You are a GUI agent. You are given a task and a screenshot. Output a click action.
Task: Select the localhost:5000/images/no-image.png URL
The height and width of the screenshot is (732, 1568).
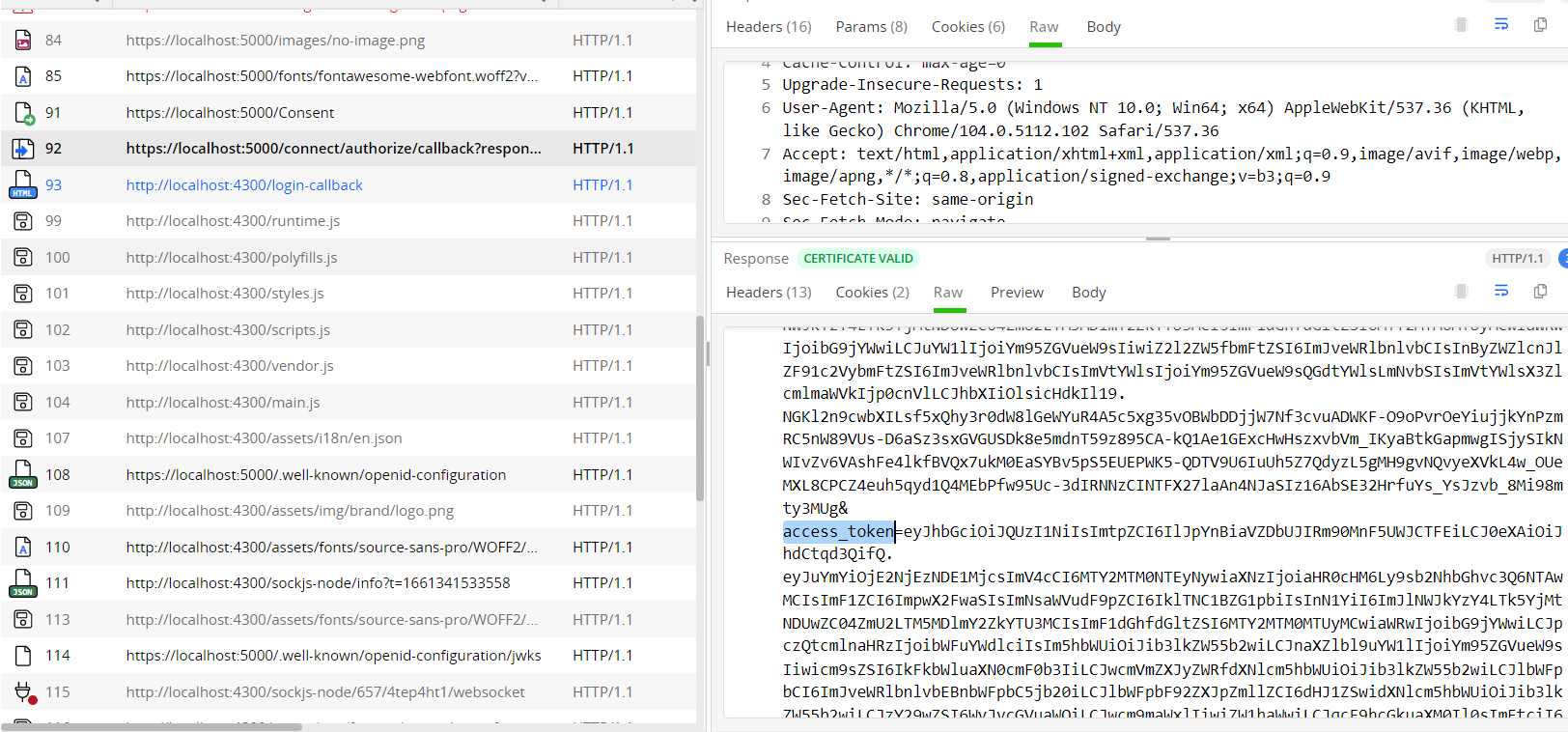tap(275, 41)
